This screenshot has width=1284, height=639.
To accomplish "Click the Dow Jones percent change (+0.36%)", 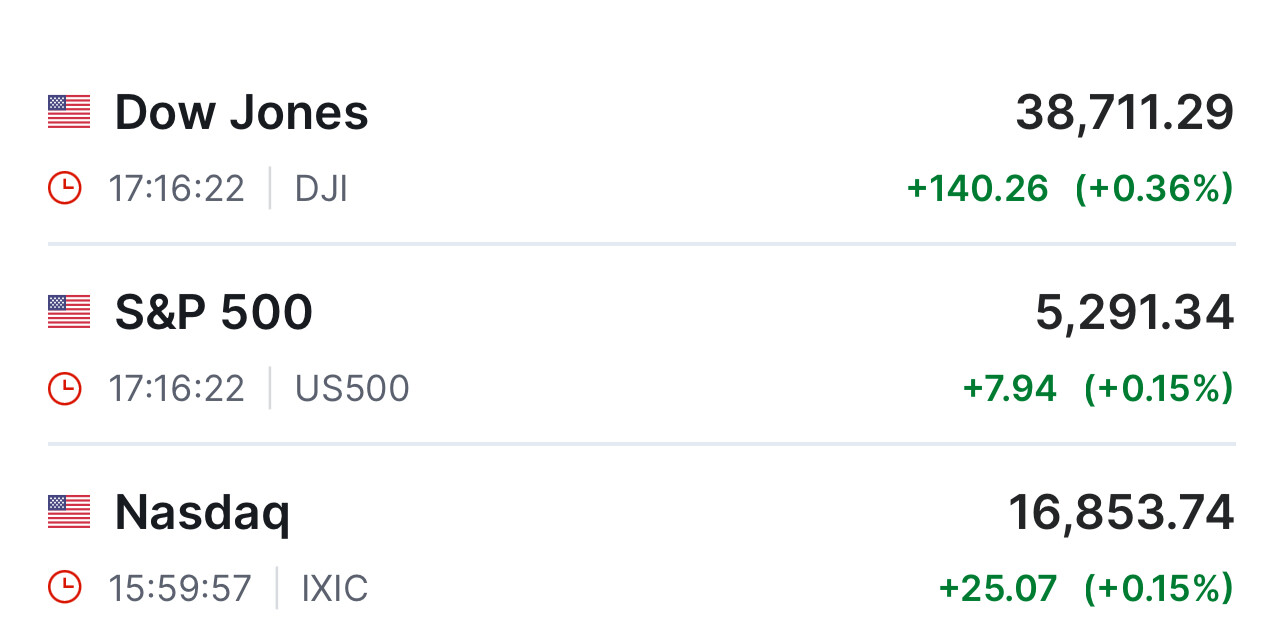I will pyautogui.click(x=1154, y=188).
